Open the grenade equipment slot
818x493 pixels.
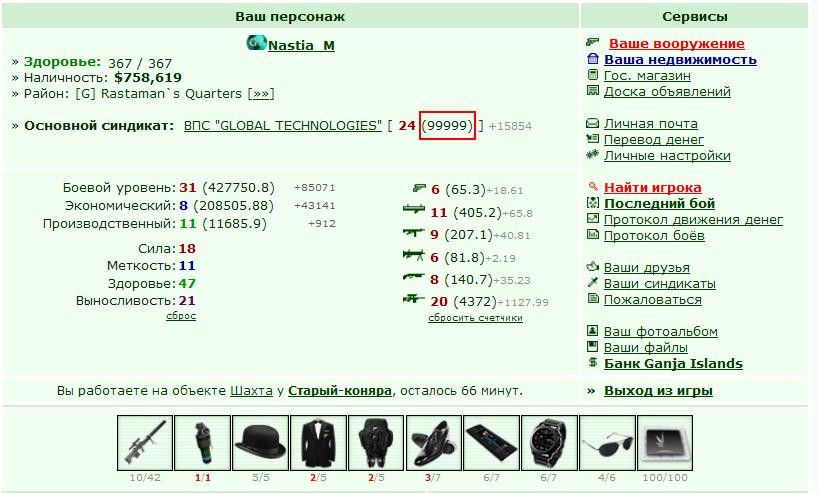202,443
